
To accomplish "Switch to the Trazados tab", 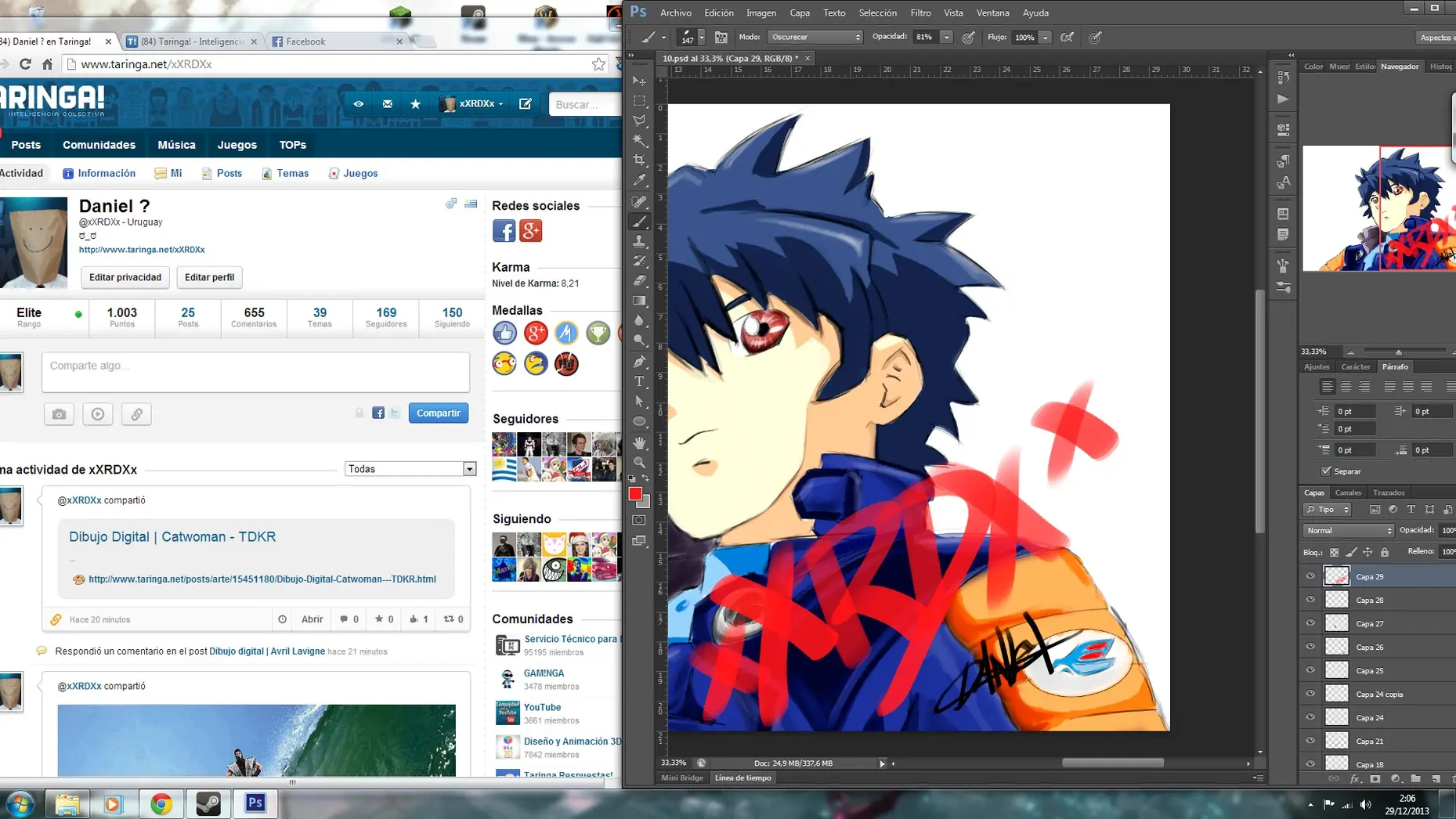I will 1389,492.
